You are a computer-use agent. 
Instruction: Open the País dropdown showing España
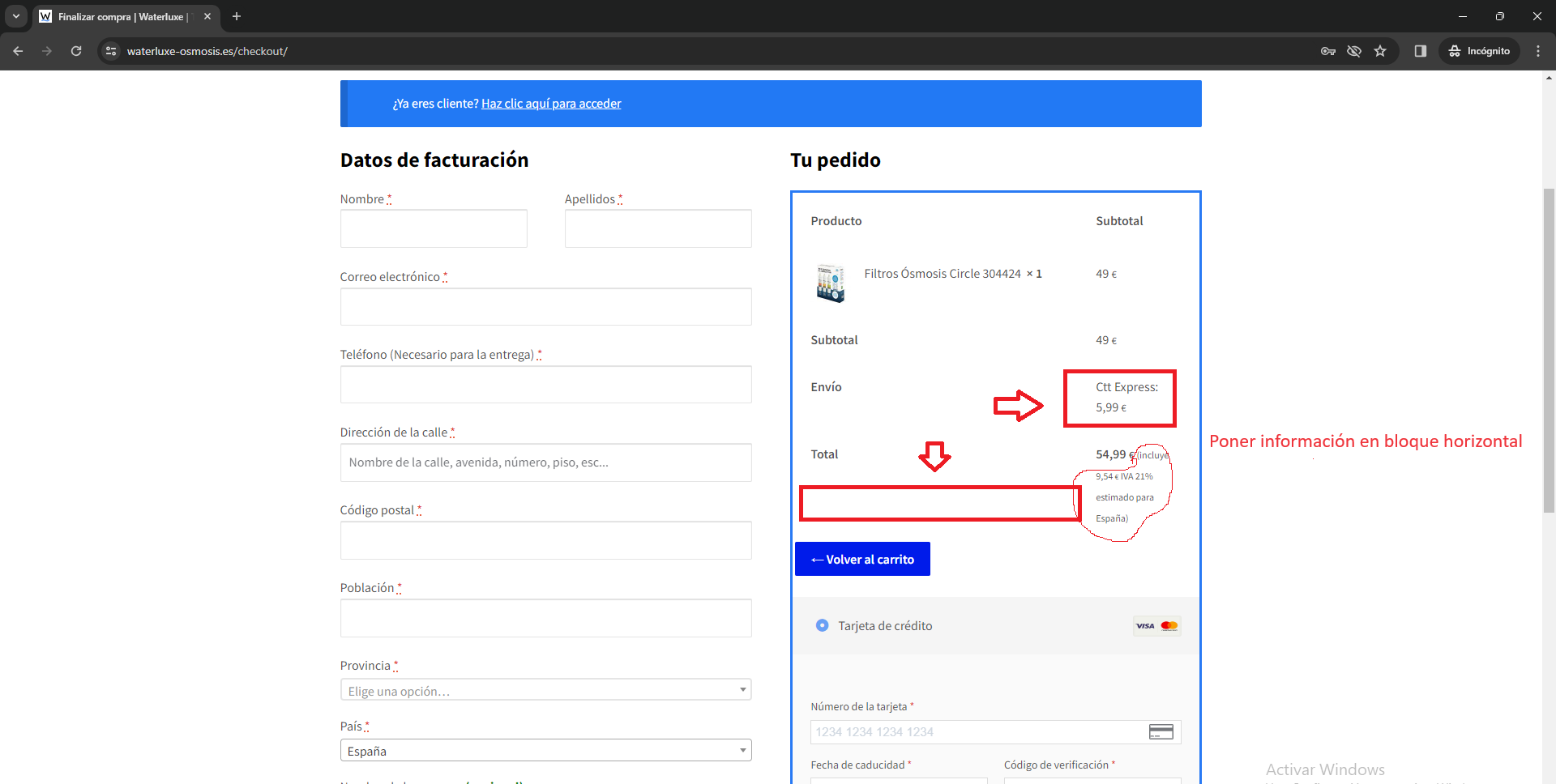pyautogui.click(x=546, y=751)
